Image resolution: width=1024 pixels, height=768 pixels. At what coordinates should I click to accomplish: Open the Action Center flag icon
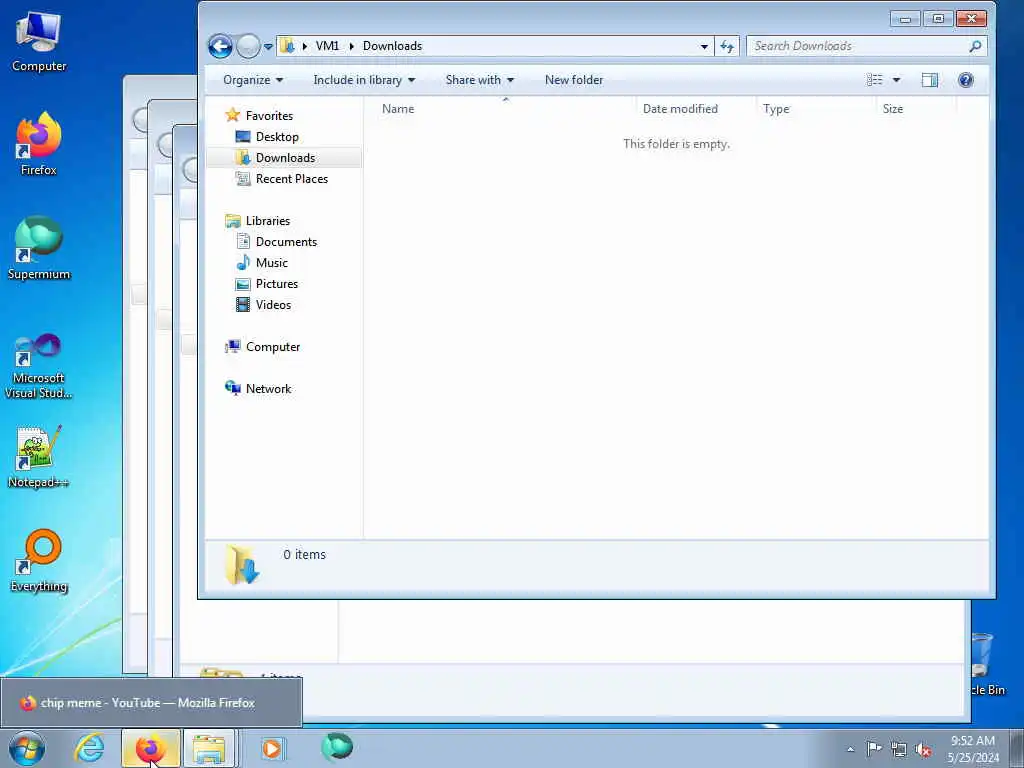[x=874, y=749]
